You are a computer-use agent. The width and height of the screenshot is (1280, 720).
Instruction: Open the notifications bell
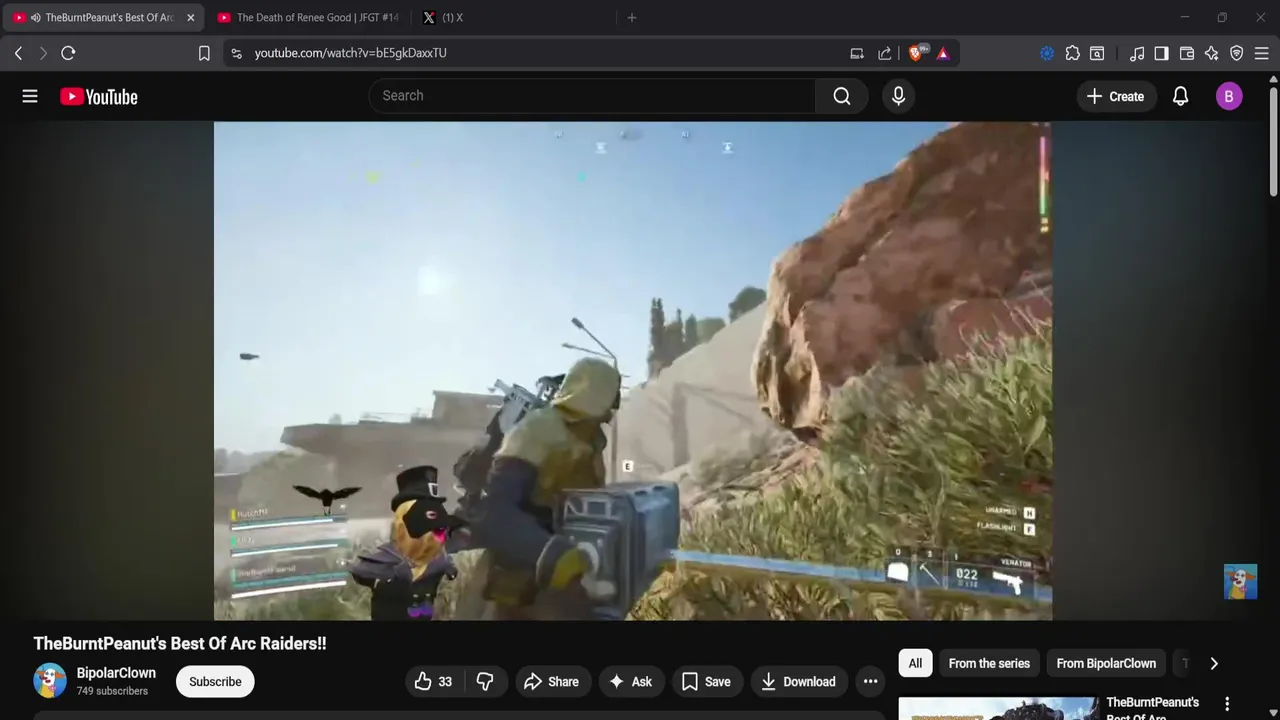pos(1180,96)
